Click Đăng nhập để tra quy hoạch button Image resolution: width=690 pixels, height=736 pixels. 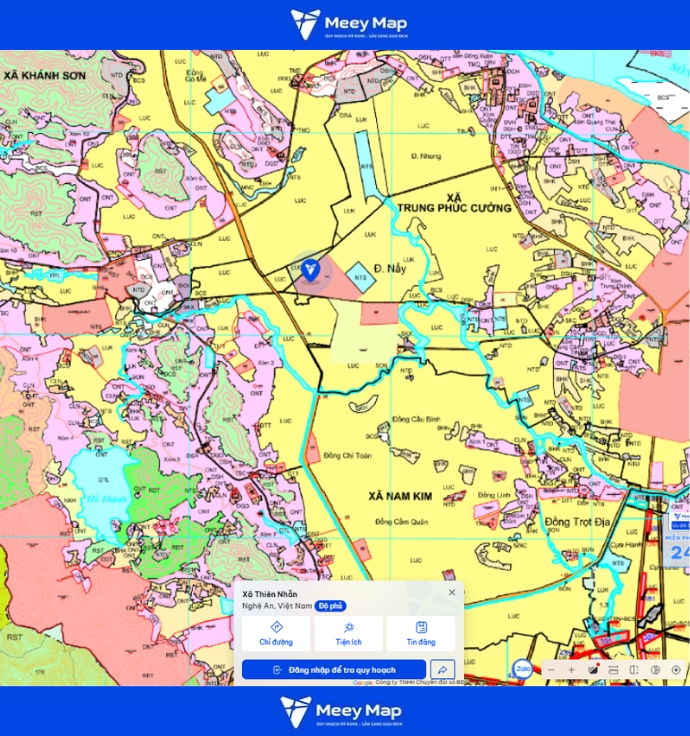pyautogui.click(x=334, y=669)
